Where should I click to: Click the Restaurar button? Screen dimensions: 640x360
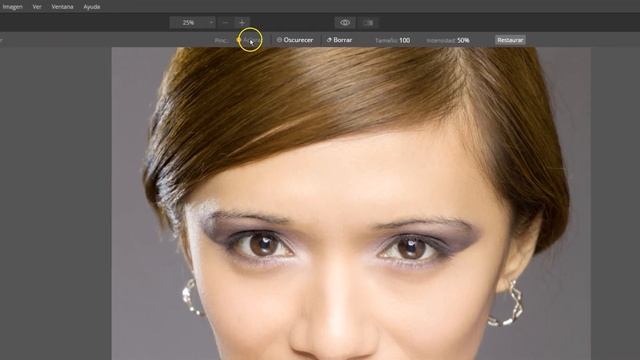pyautogui.click(x=510, y=40)
